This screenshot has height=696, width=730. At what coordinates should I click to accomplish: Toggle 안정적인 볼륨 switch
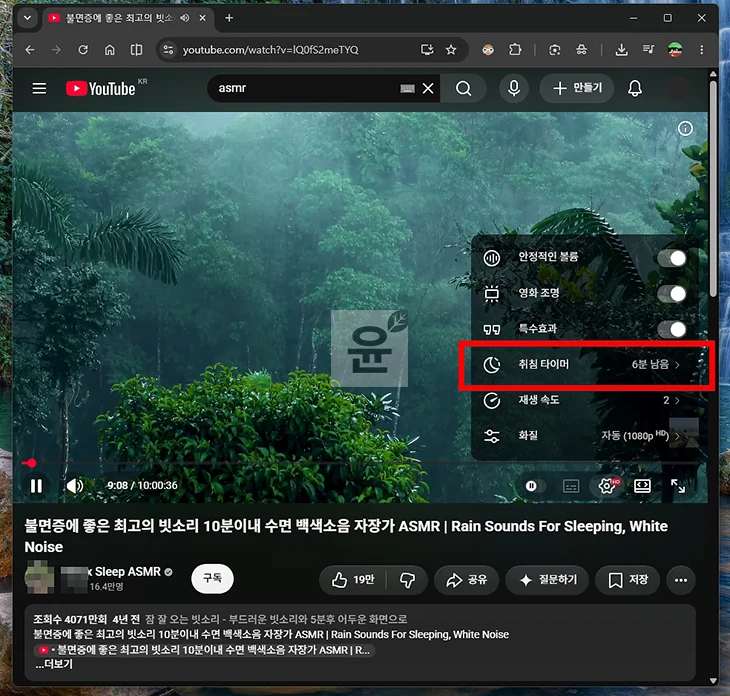[x=672, y=258]
